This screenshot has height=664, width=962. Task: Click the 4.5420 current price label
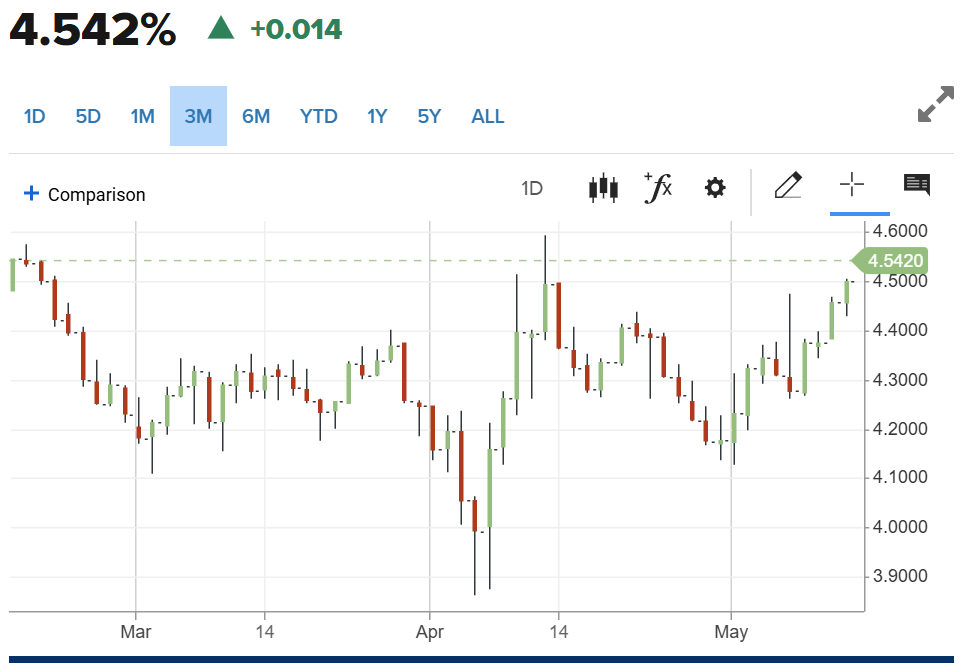tap(891, 261)
